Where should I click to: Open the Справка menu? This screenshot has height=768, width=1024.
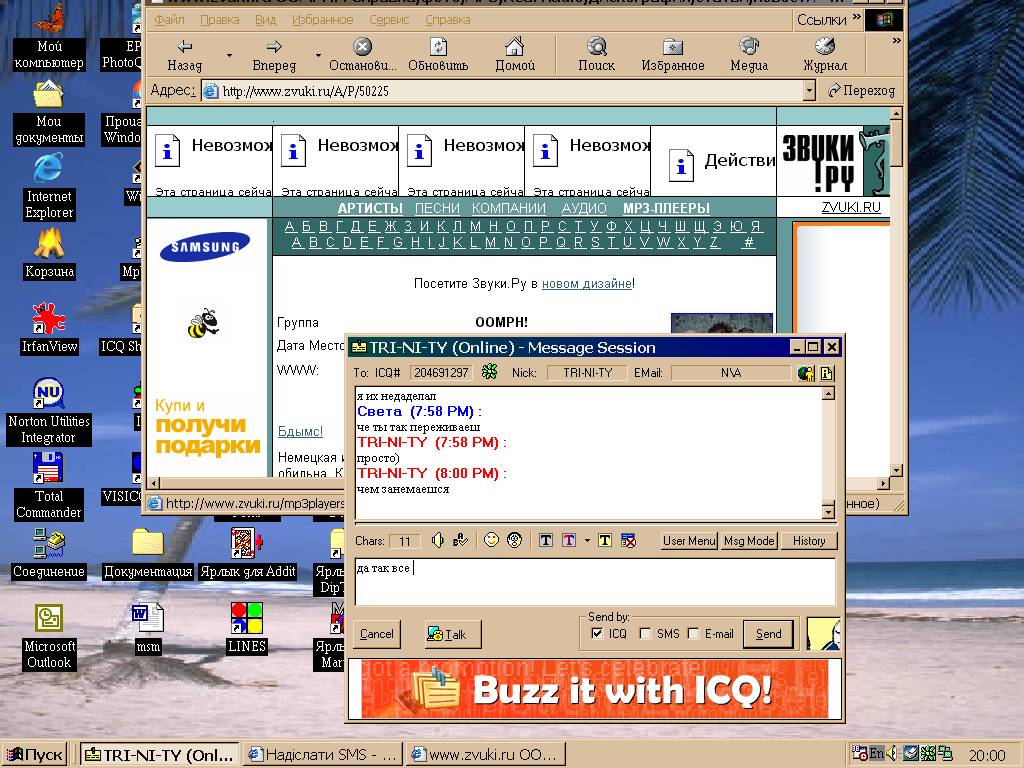pyautogui.click(x=448, y=20)
